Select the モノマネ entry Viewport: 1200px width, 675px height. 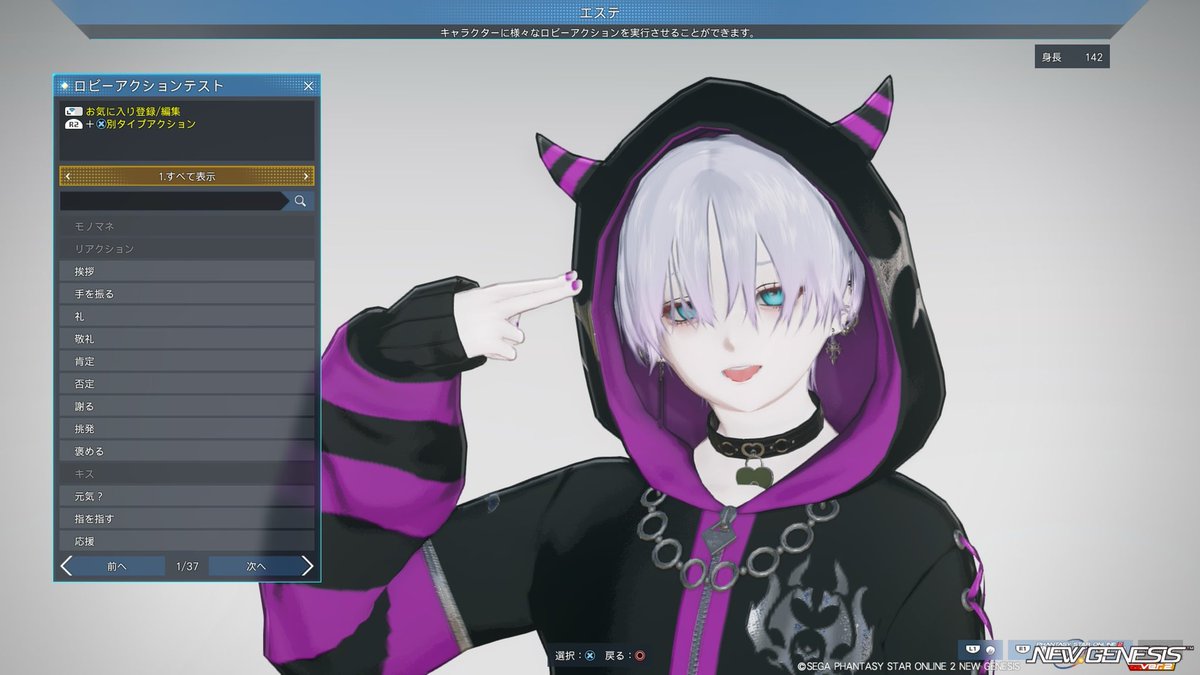click(187, 227)
